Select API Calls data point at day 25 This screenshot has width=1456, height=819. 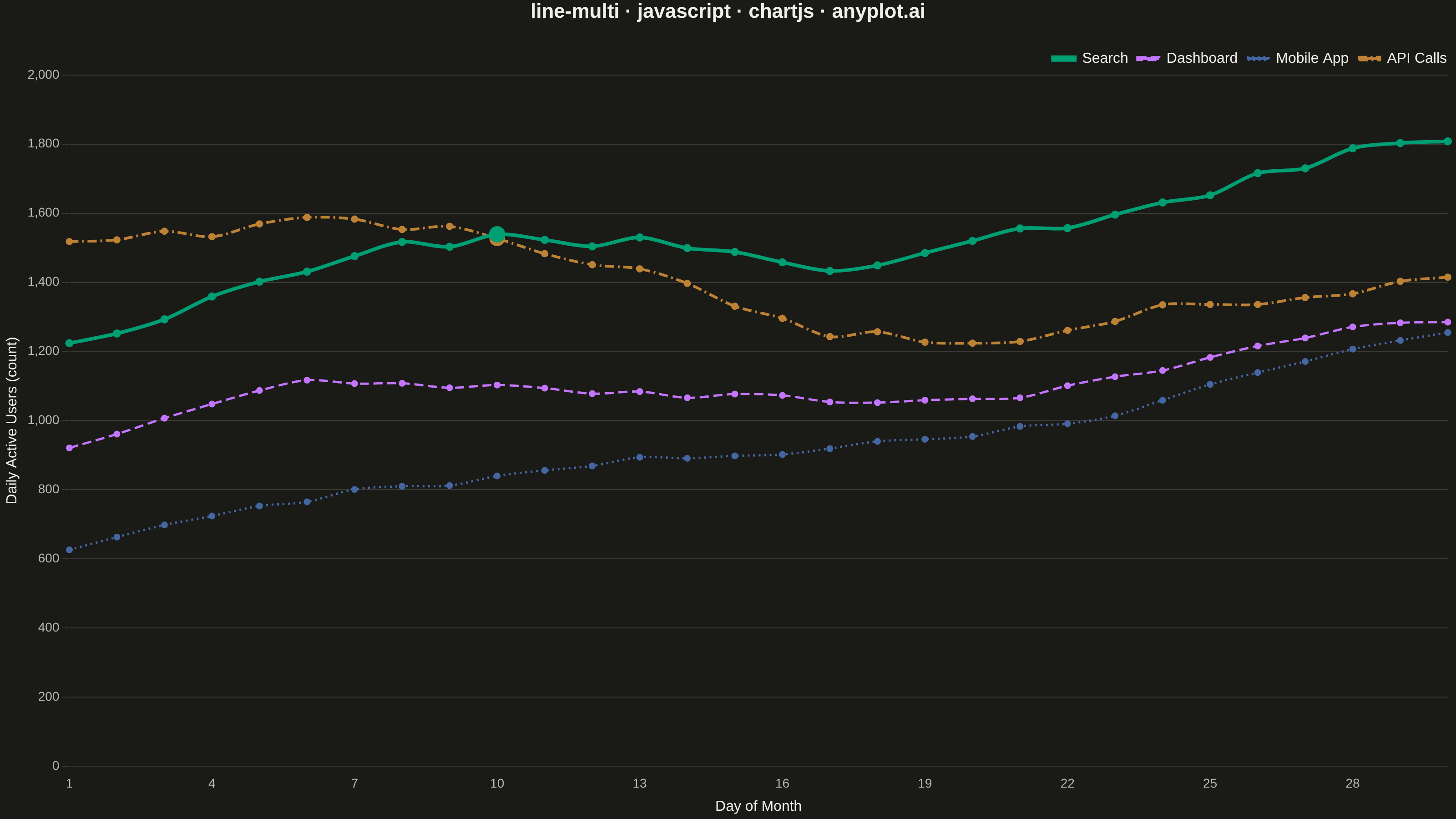pyautogui.click(x=1210, y=305)
